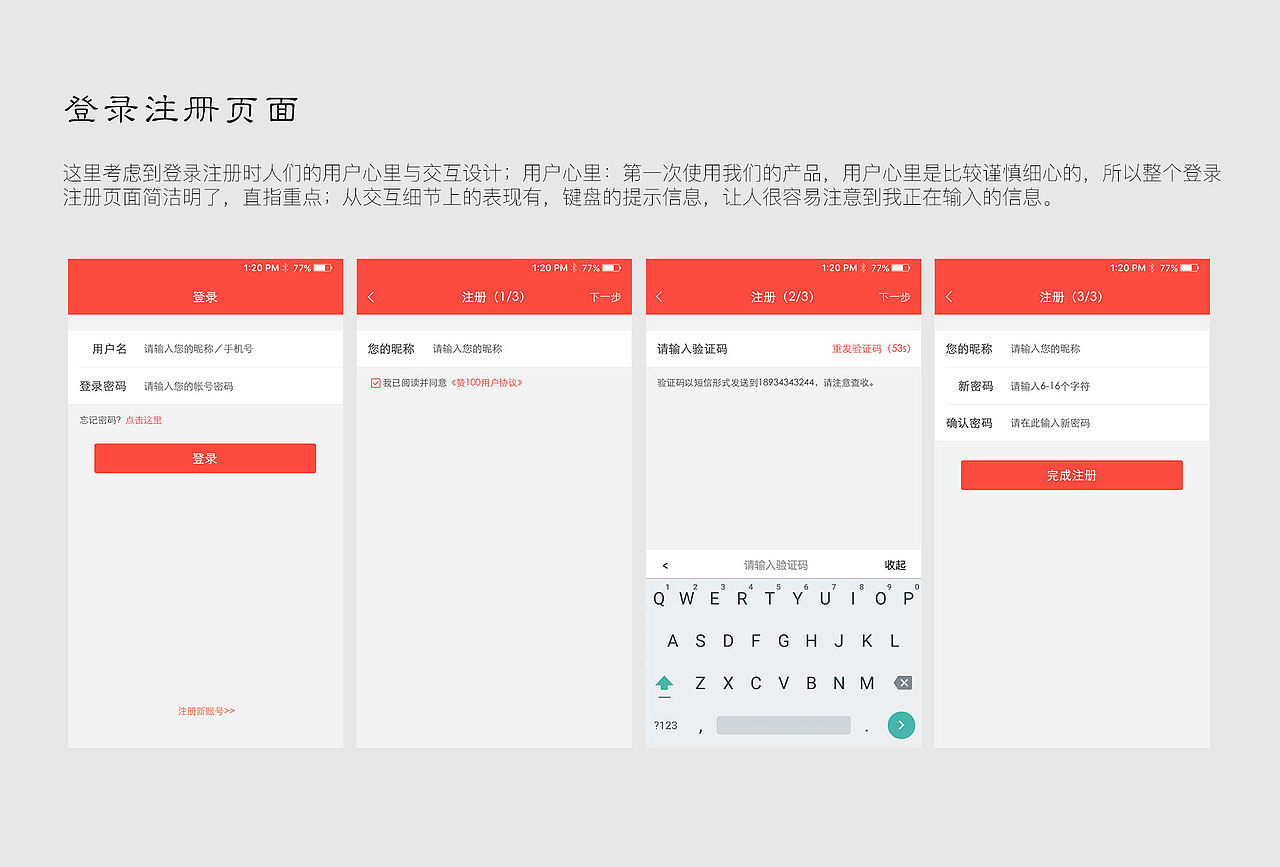Tap the P key on keyboard
This screenshot has height=867, width=1280.
908,598
